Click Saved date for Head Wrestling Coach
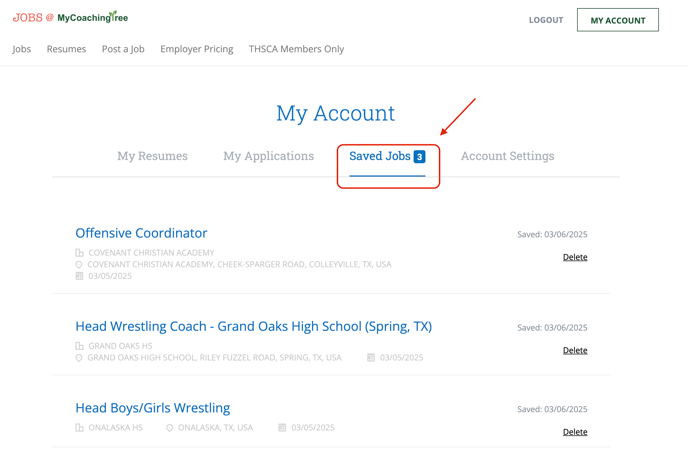Screen dimensions: 688x456 (552, 327)
